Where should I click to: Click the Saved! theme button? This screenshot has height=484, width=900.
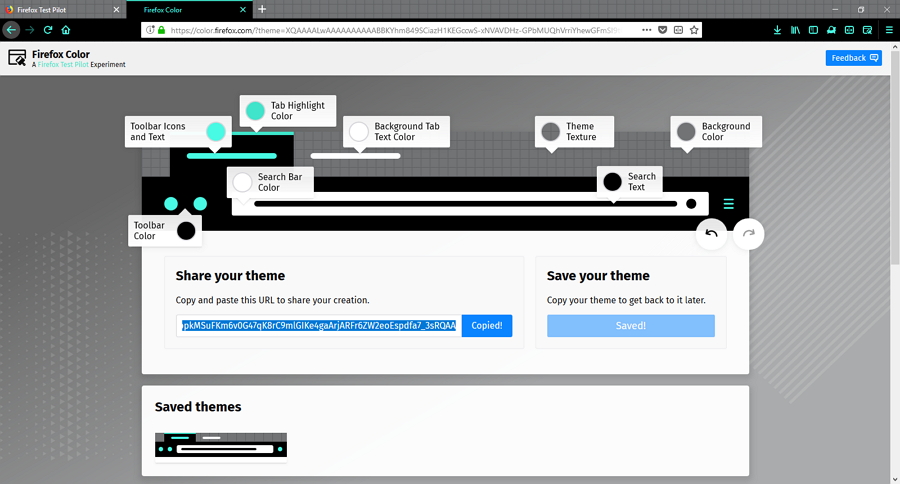631,326
